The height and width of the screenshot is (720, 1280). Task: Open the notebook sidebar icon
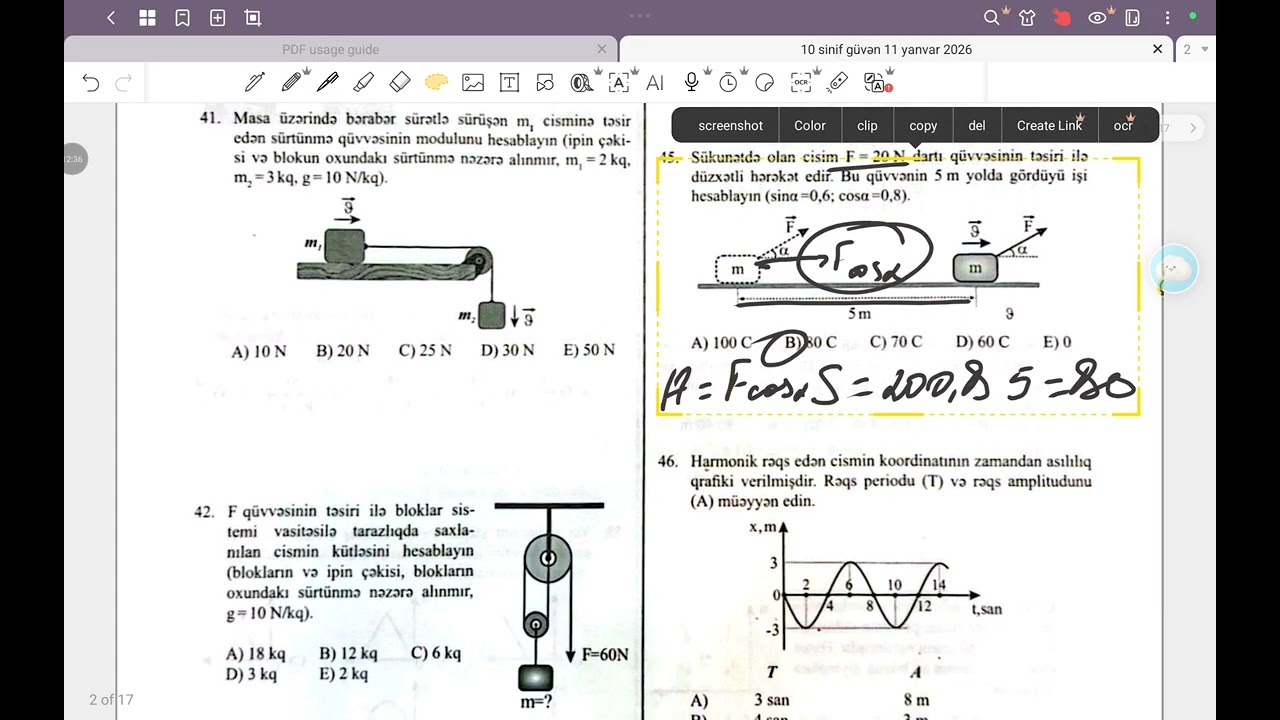[x=1132, y=18]
